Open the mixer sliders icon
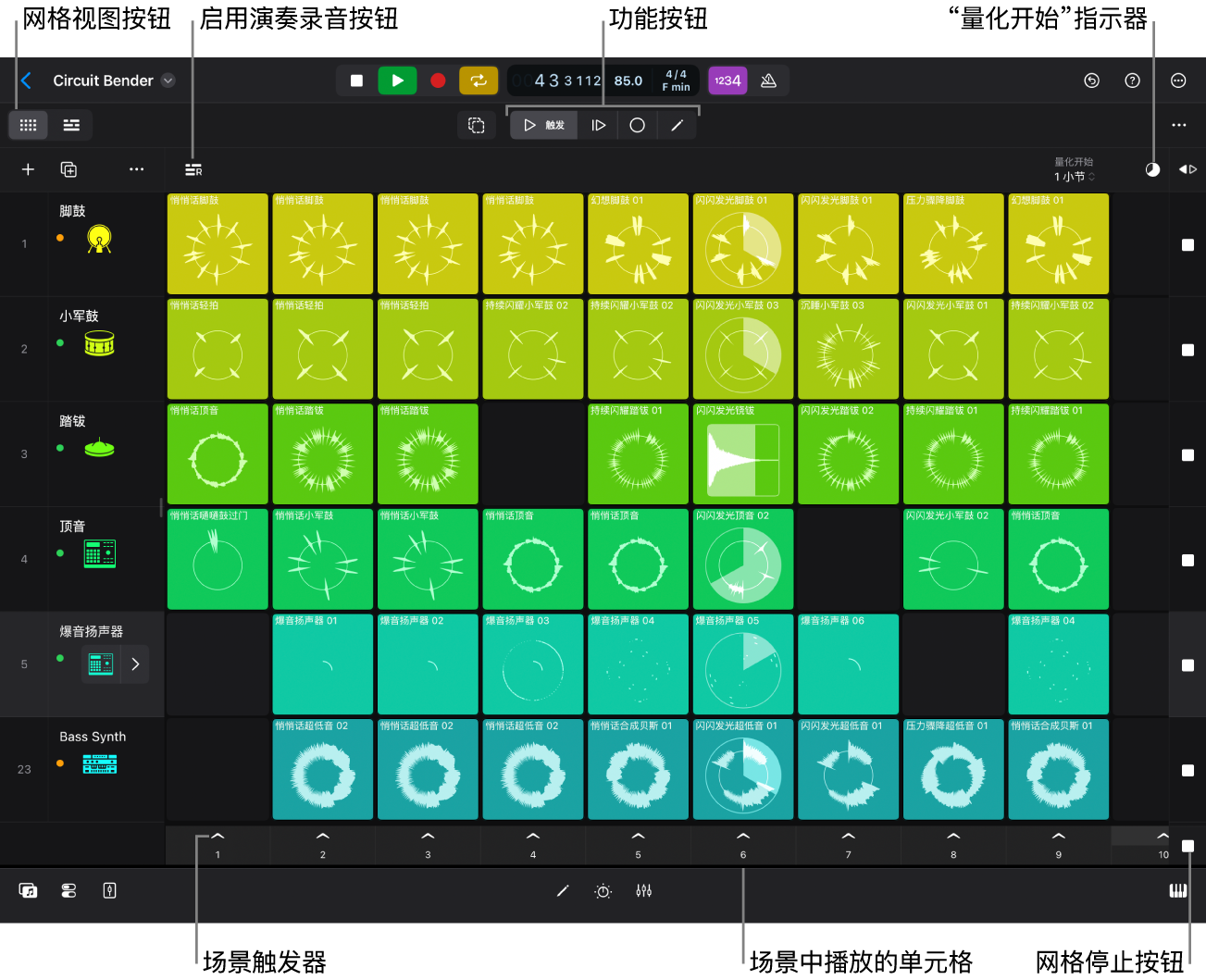This screenshot has width=1206, height=980. 644,890
